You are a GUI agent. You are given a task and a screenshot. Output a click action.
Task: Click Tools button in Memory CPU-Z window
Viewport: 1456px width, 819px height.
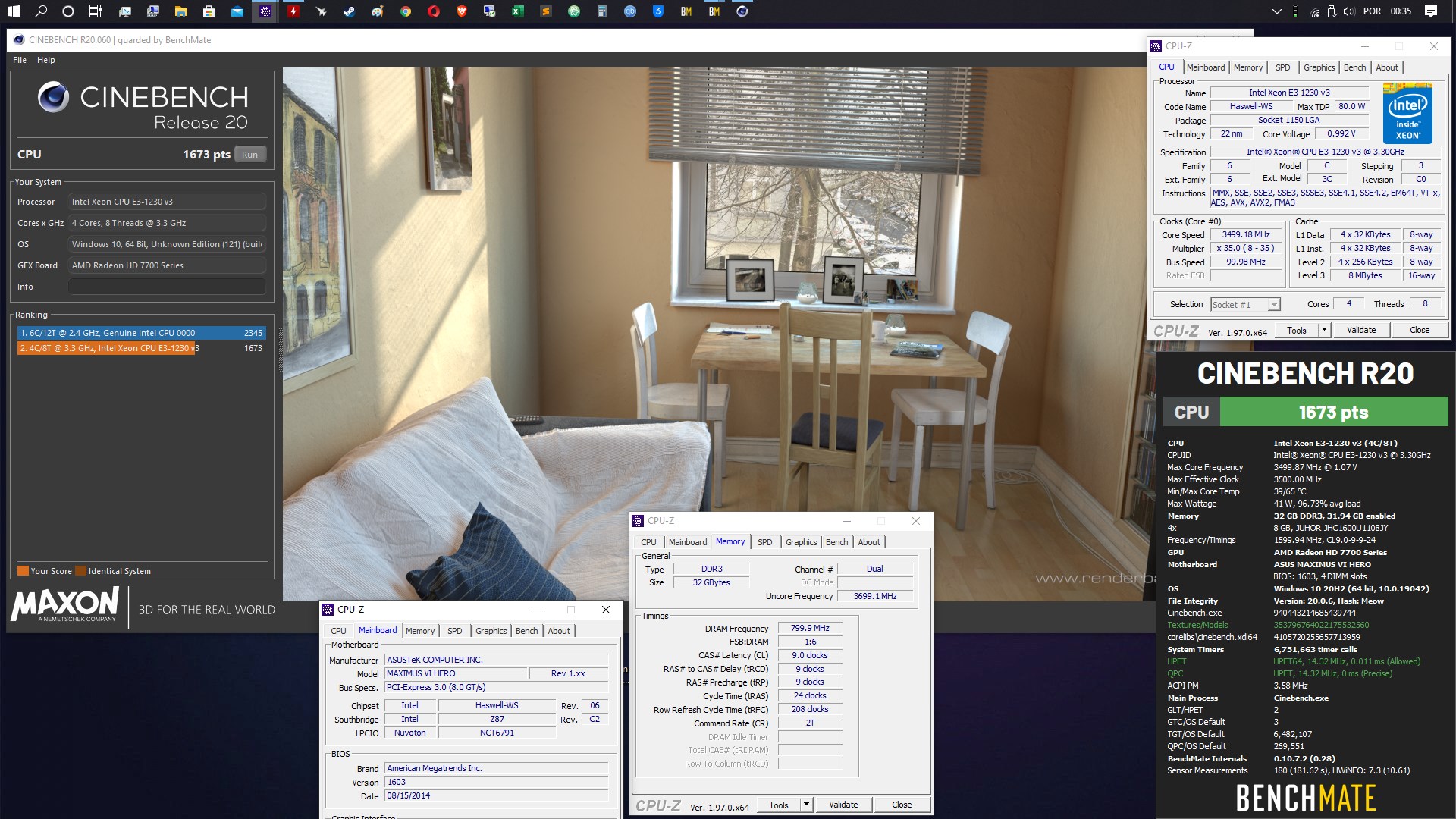click(x=779, y=805)
